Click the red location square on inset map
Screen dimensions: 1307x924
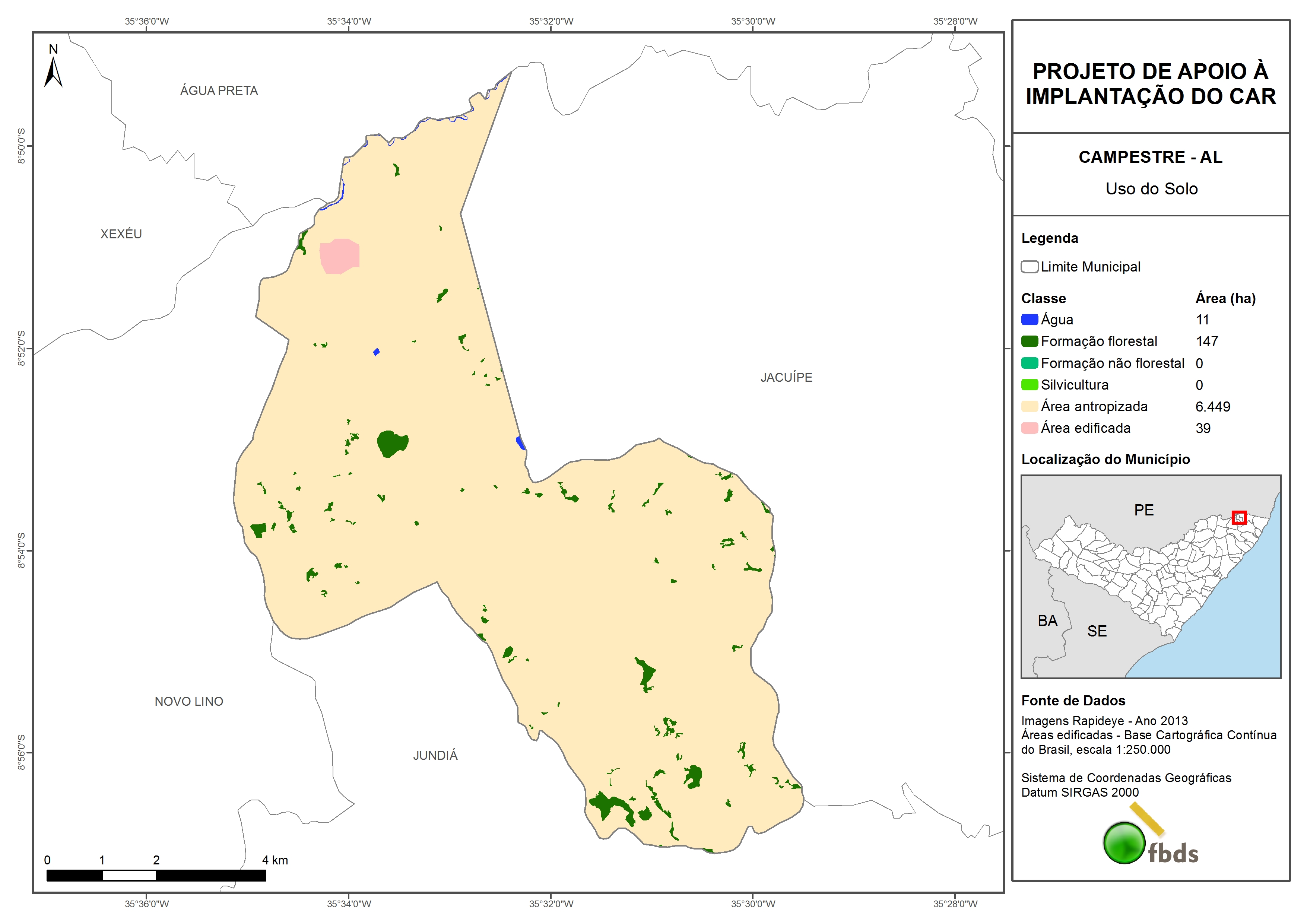(x=1239, y=518)
